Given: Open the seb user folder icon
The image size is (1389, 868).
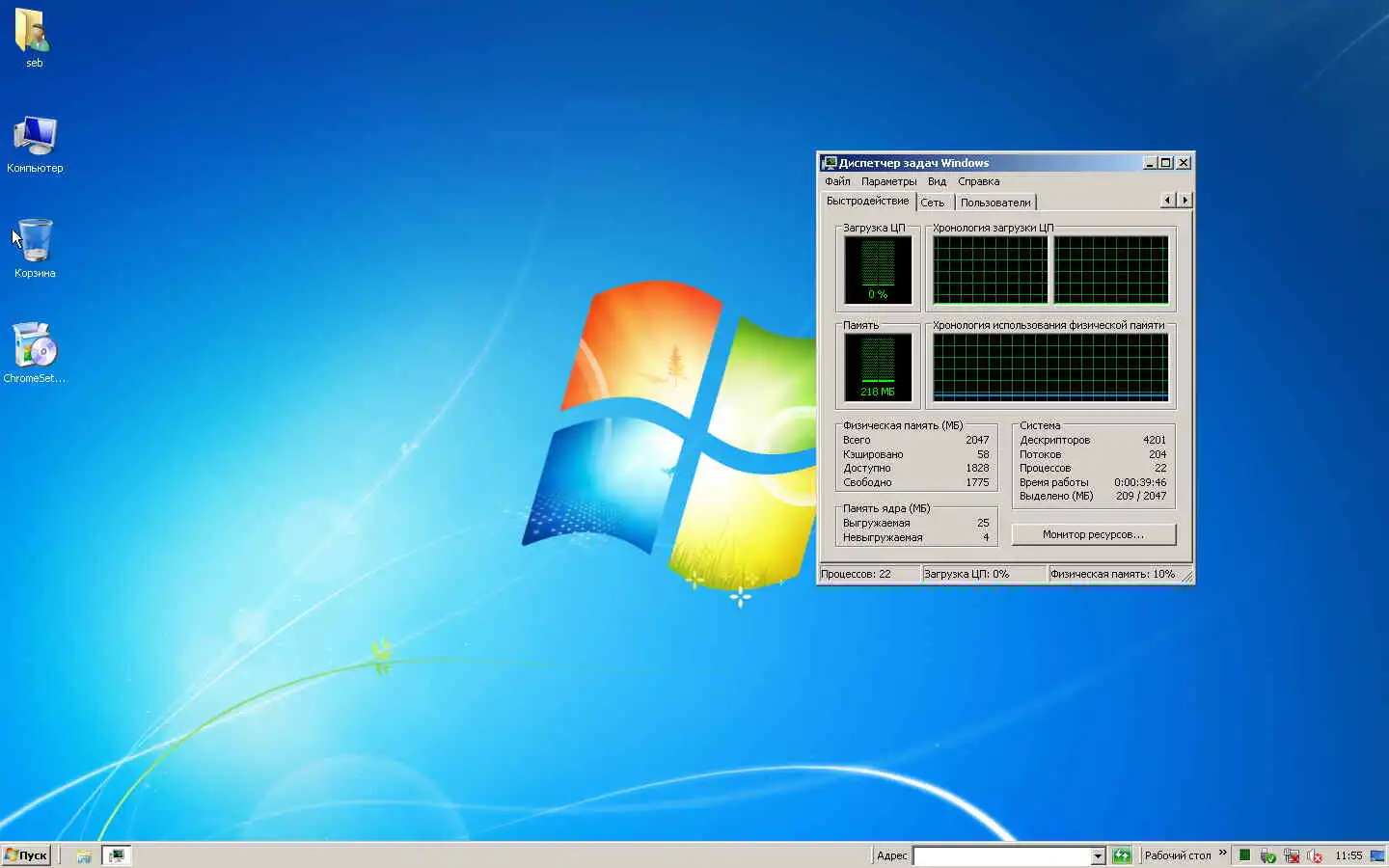Looking at the screenshot, I should pos(34,31).
